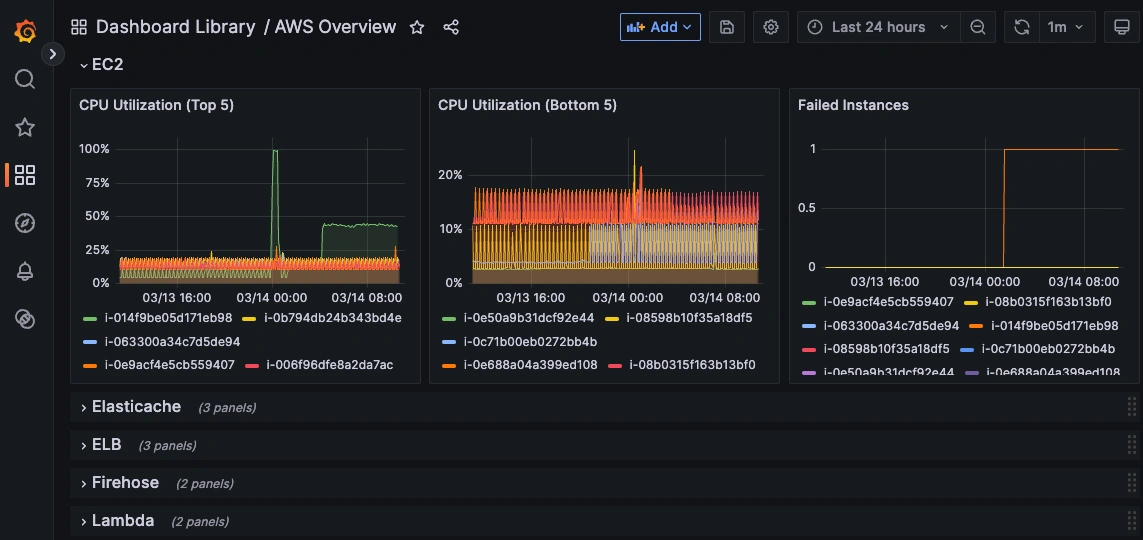Click the Dashboard Library breadcrumb
The width and height of the screenshot is (1143, 540).
(x=176, y=28)
